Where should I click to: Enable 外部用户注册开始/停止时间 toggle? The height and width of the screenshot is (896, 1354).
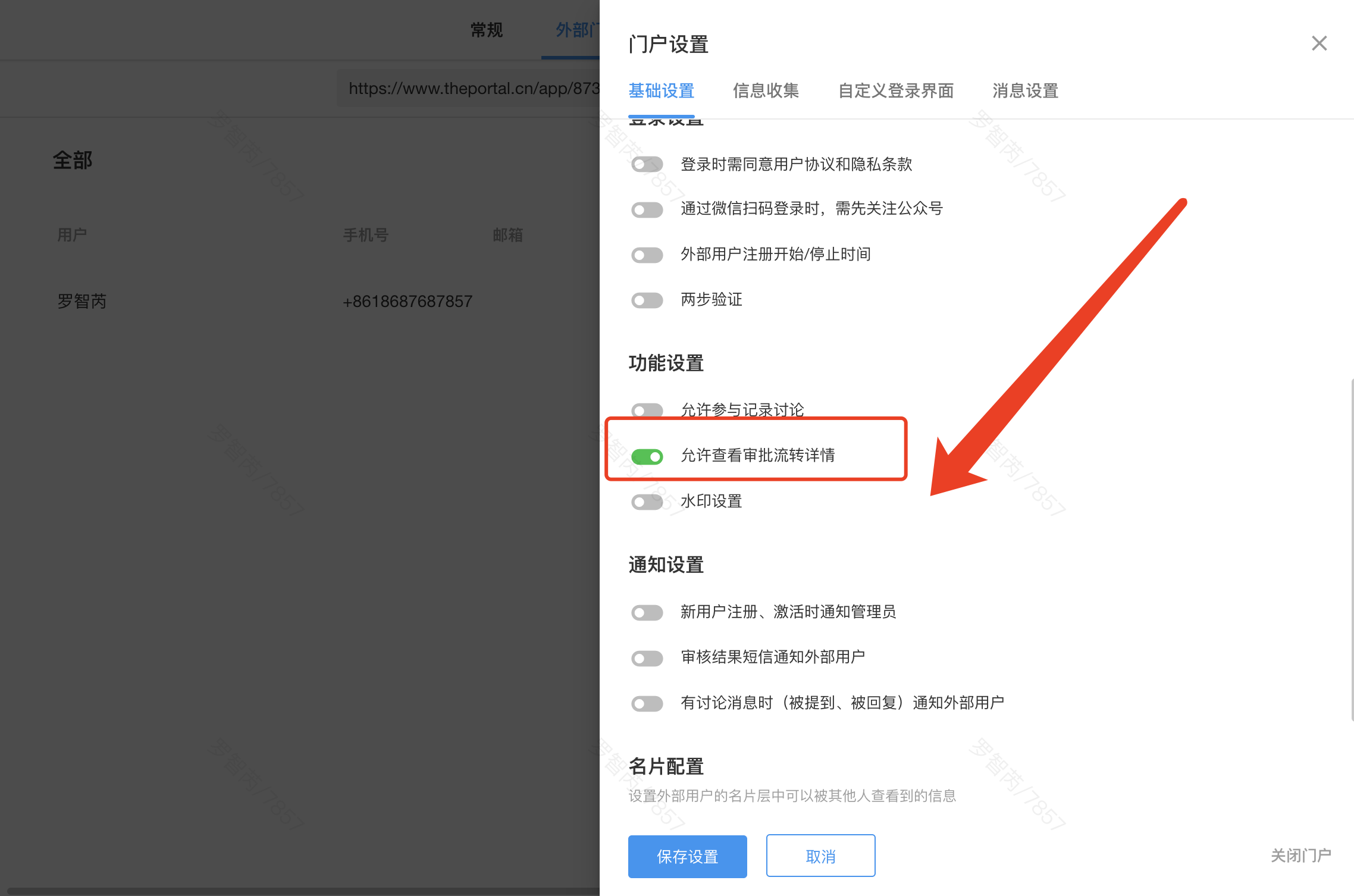pos(647,255)
